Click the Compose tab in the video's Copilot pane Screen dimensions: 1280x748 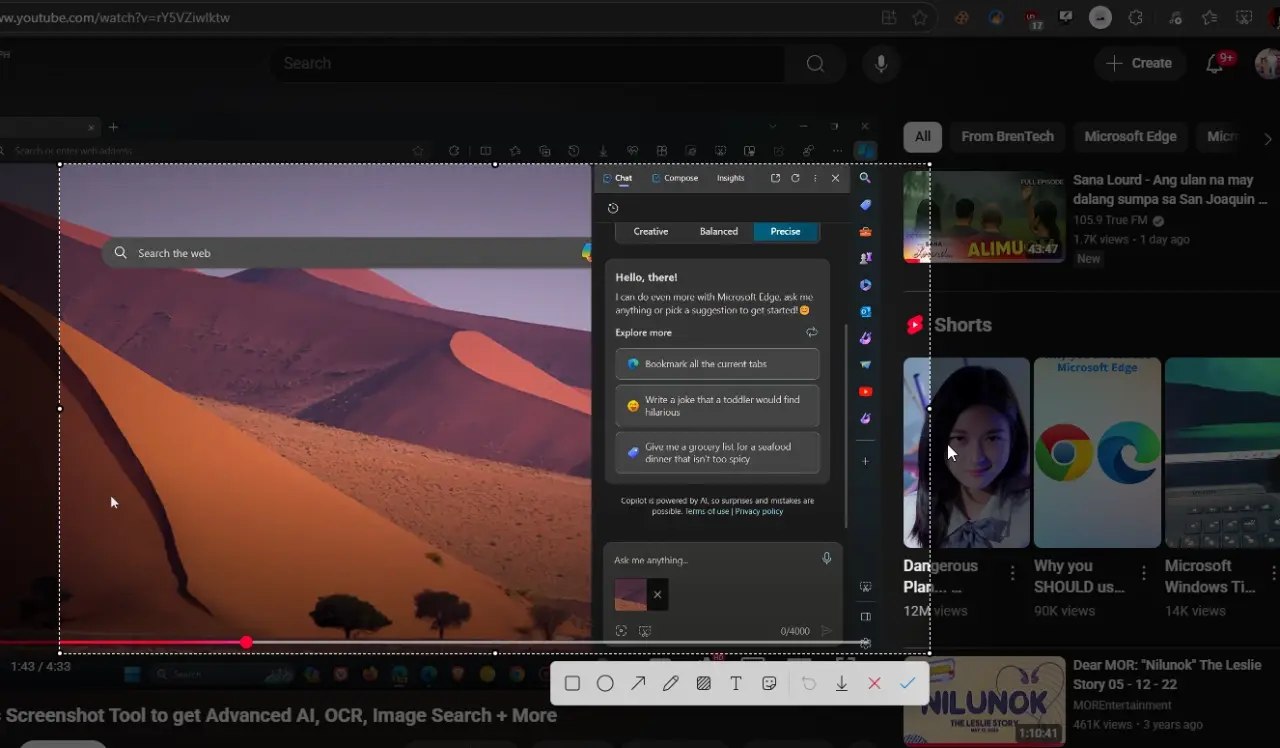(675, 178)
